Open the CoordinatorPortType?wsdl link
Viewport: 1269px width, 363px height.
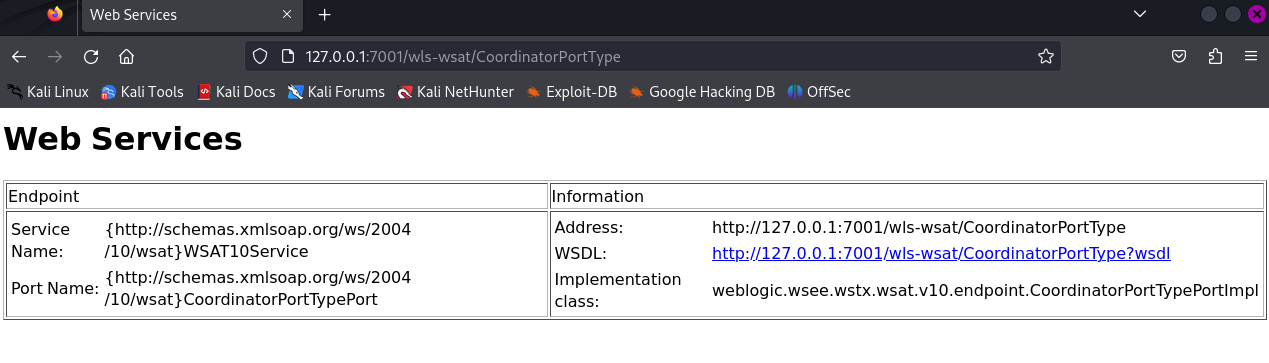941,254
